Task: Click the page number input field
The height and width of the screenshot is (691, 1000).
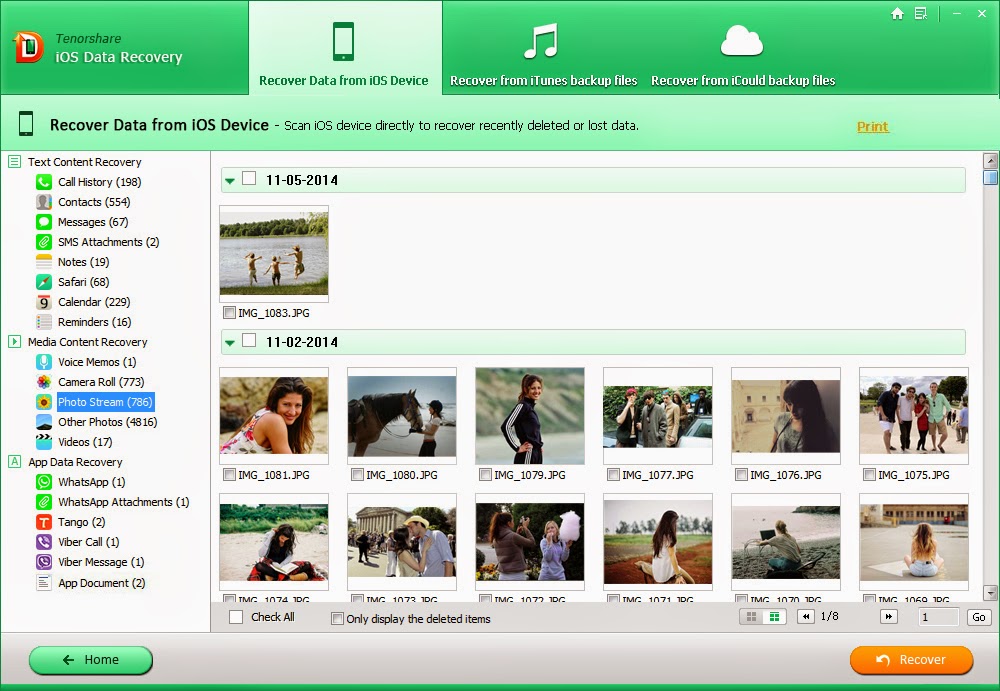Action: [939, 617]
